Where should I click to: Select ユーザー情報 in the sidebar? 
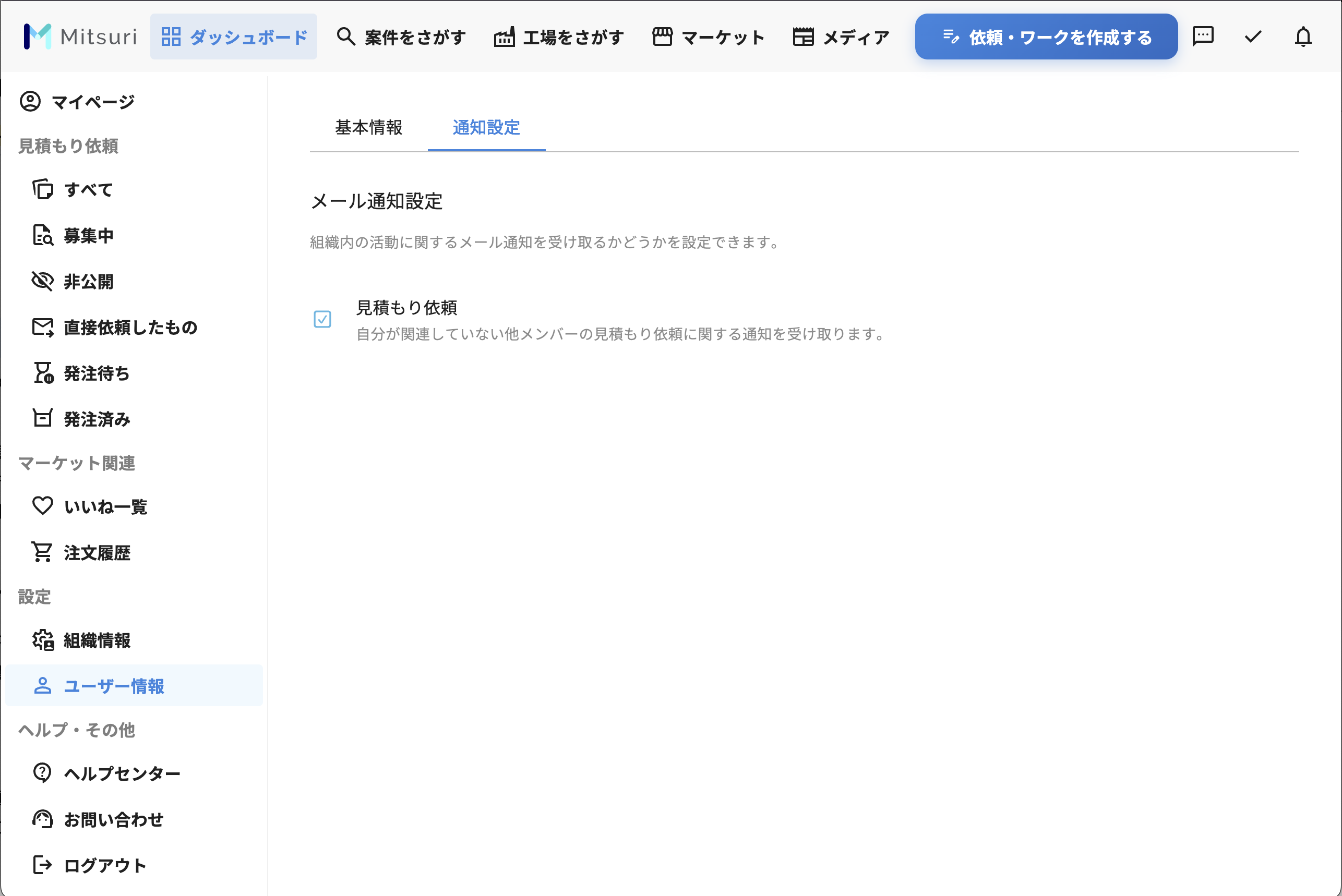point(134,686)
